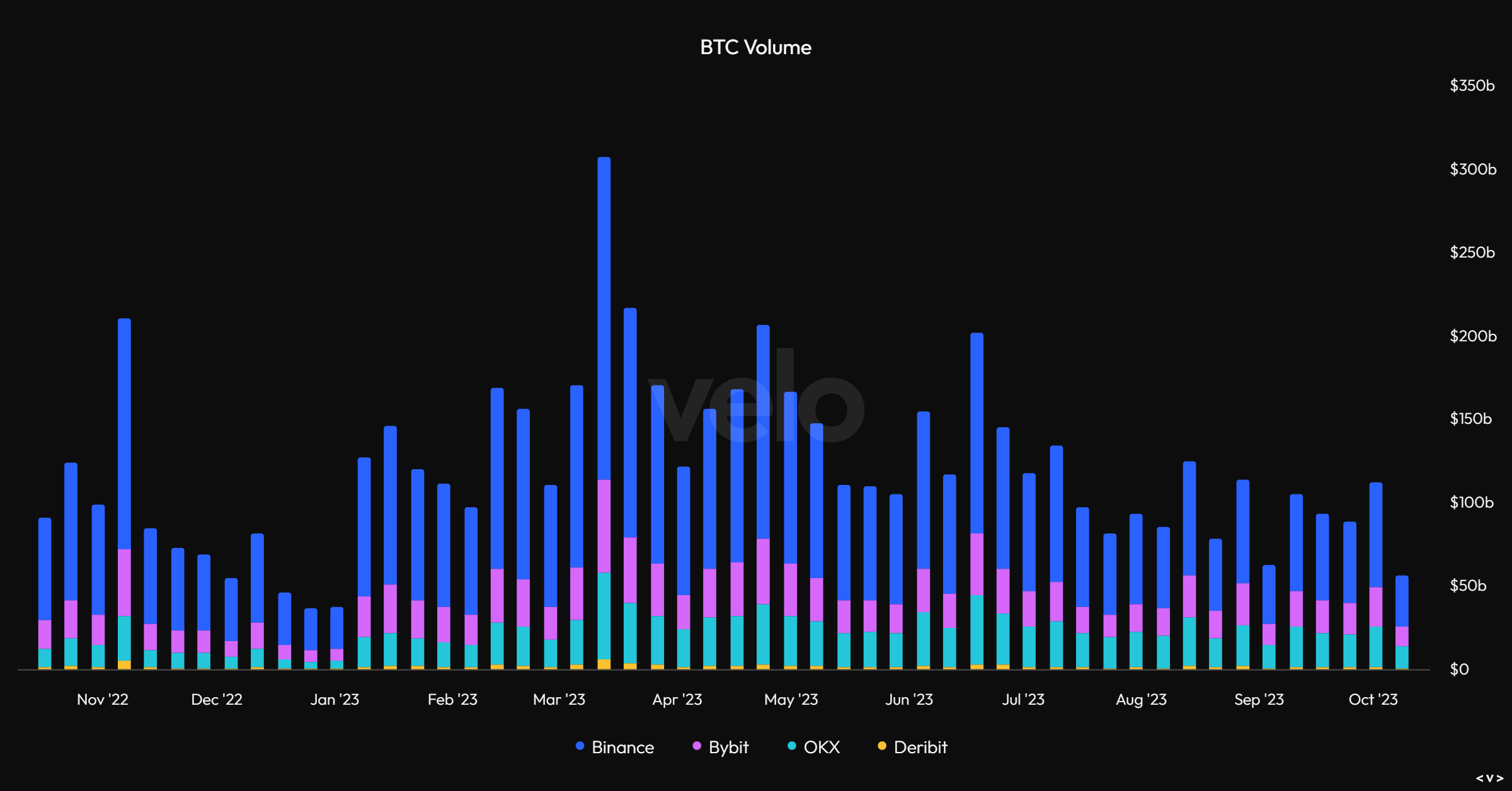The height and width of the screenshot is (791, 1512).
Task: Click the Nov '22 axis label
Action: point(103,699)
